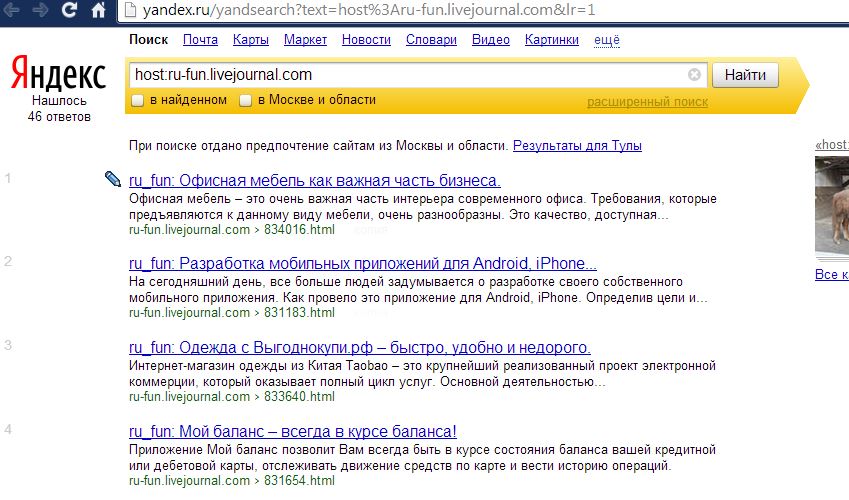Open 'Результаты для Тулы' link
Image resolution: width=849 pixels, height=500 pixels.
[x=577, y=146]
